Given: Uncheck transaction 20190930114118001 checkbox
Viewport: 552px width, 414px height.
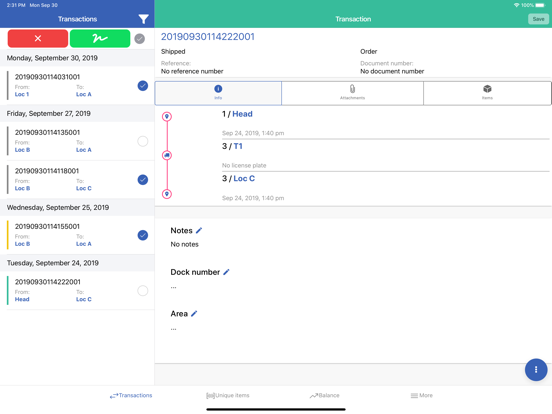Looking at the screenshot, I should point(143,180).
